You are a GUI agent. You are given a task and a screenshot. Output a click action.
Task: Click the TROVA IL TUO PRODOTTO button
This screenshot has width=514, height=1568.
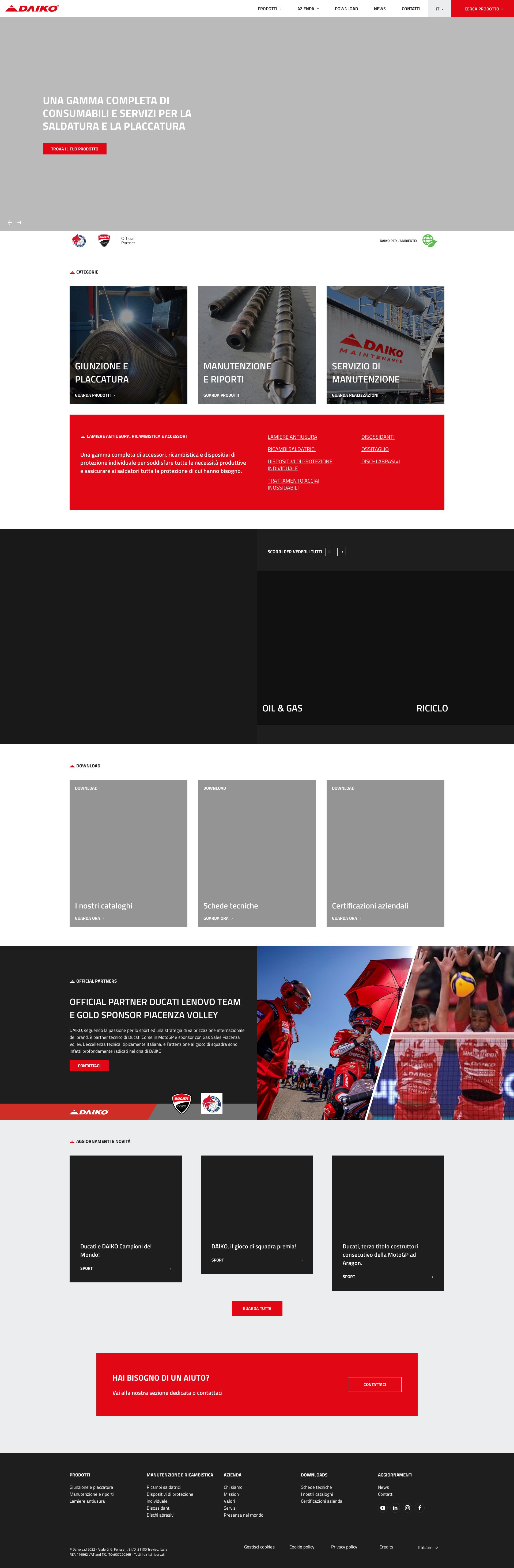74,149
